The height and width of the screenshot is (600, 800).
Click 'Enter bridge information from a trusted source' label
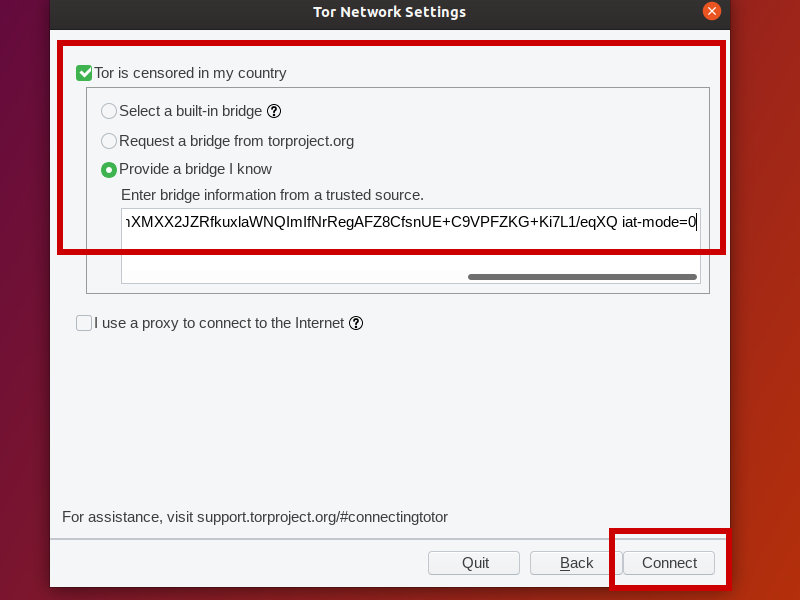pyautogui.click(x=272, y=195)
